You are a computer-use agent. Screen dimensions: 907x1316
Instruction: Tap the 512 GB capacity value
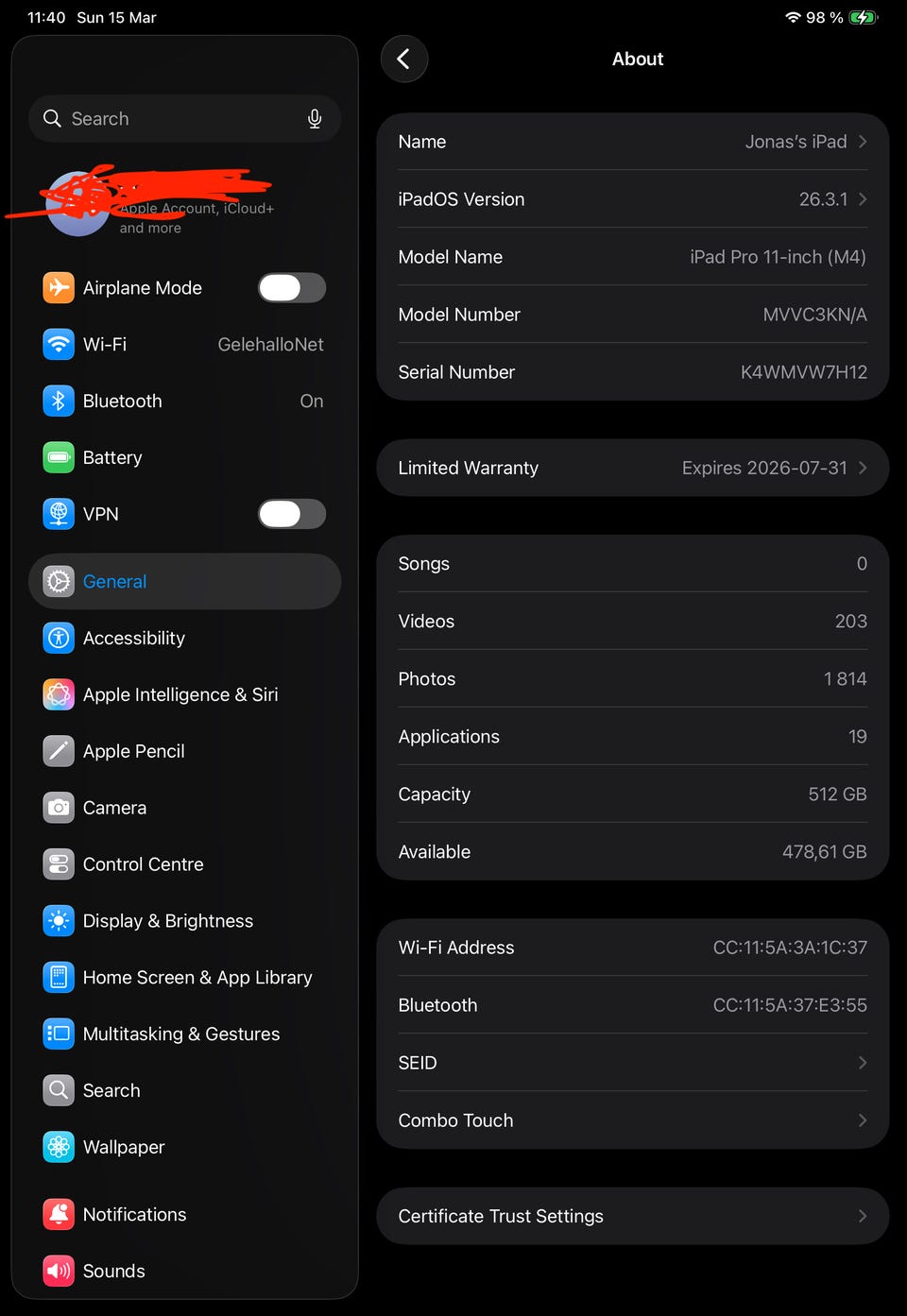click(837, 795)
